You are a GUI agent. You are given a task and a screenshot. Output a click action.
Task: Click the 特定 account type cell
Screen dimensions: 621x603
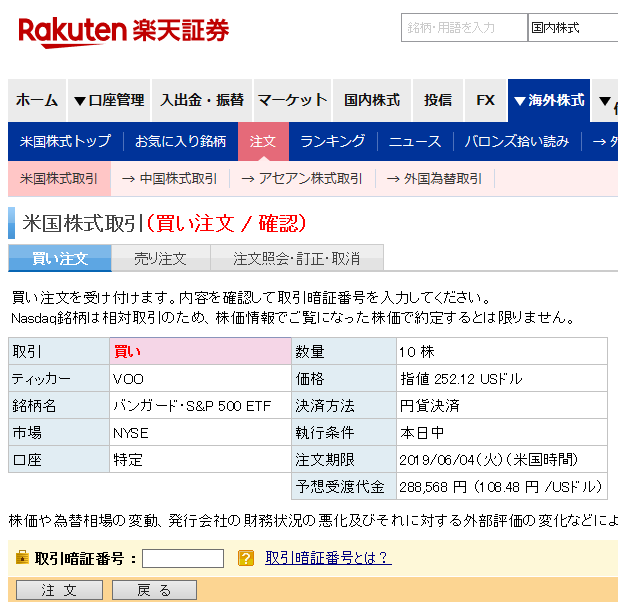(200, 460)
